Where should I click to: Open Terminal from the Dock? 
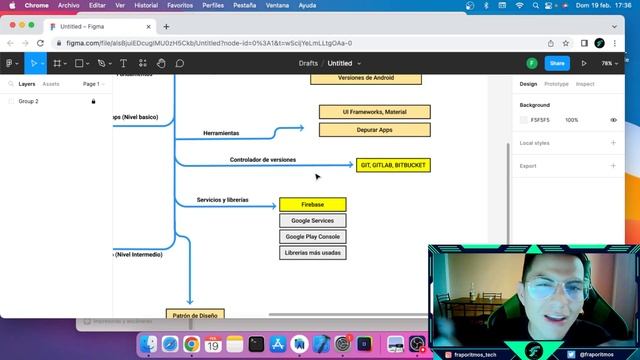pos(256,344)
